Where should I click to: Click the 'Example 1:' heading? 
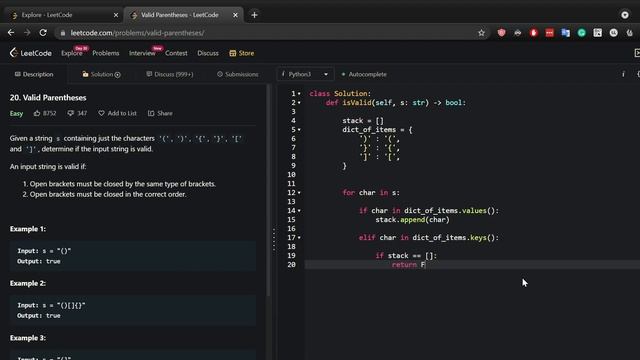coord(28,229)
